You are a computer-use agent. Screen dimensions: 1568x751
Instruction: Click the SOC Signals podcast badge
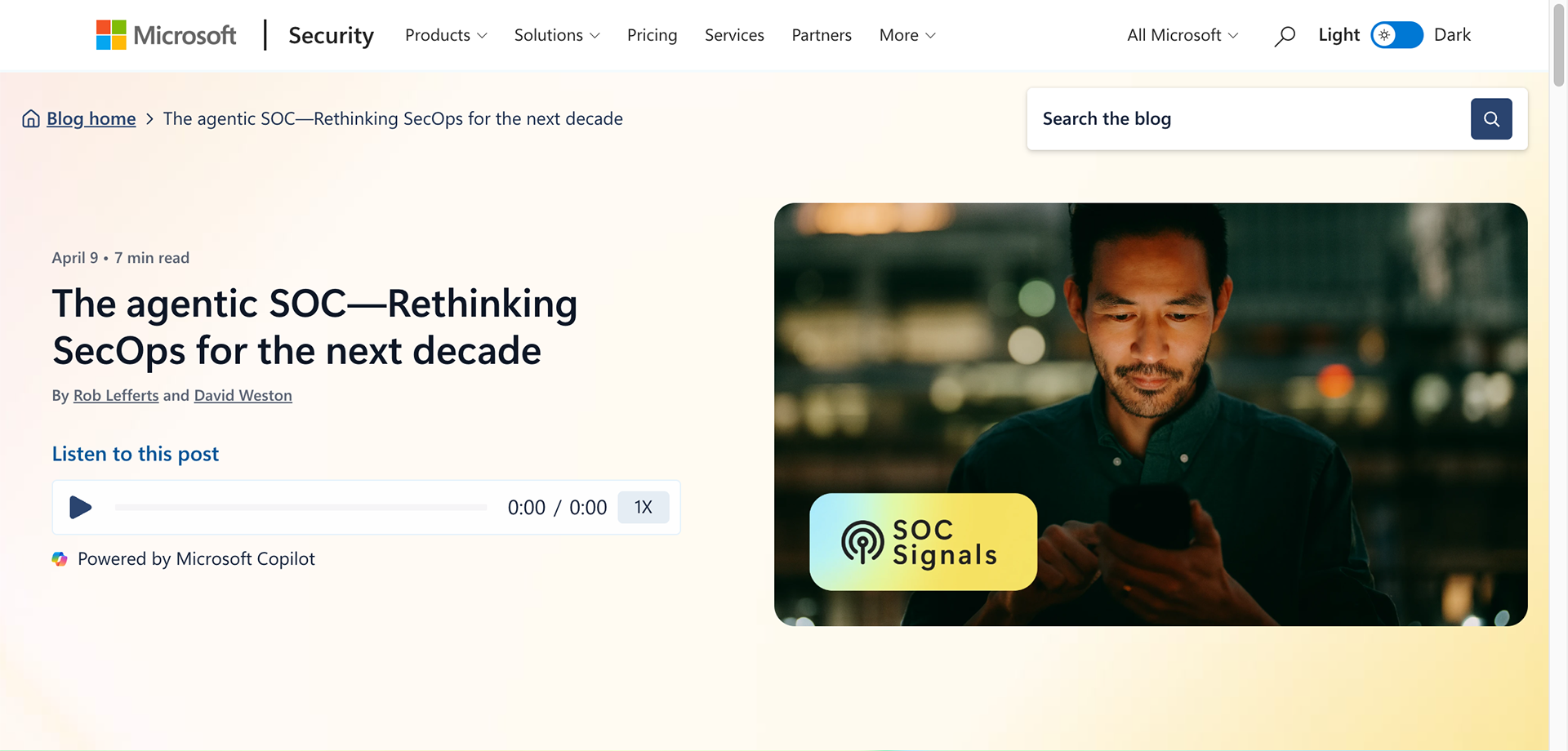click(923, 542)
